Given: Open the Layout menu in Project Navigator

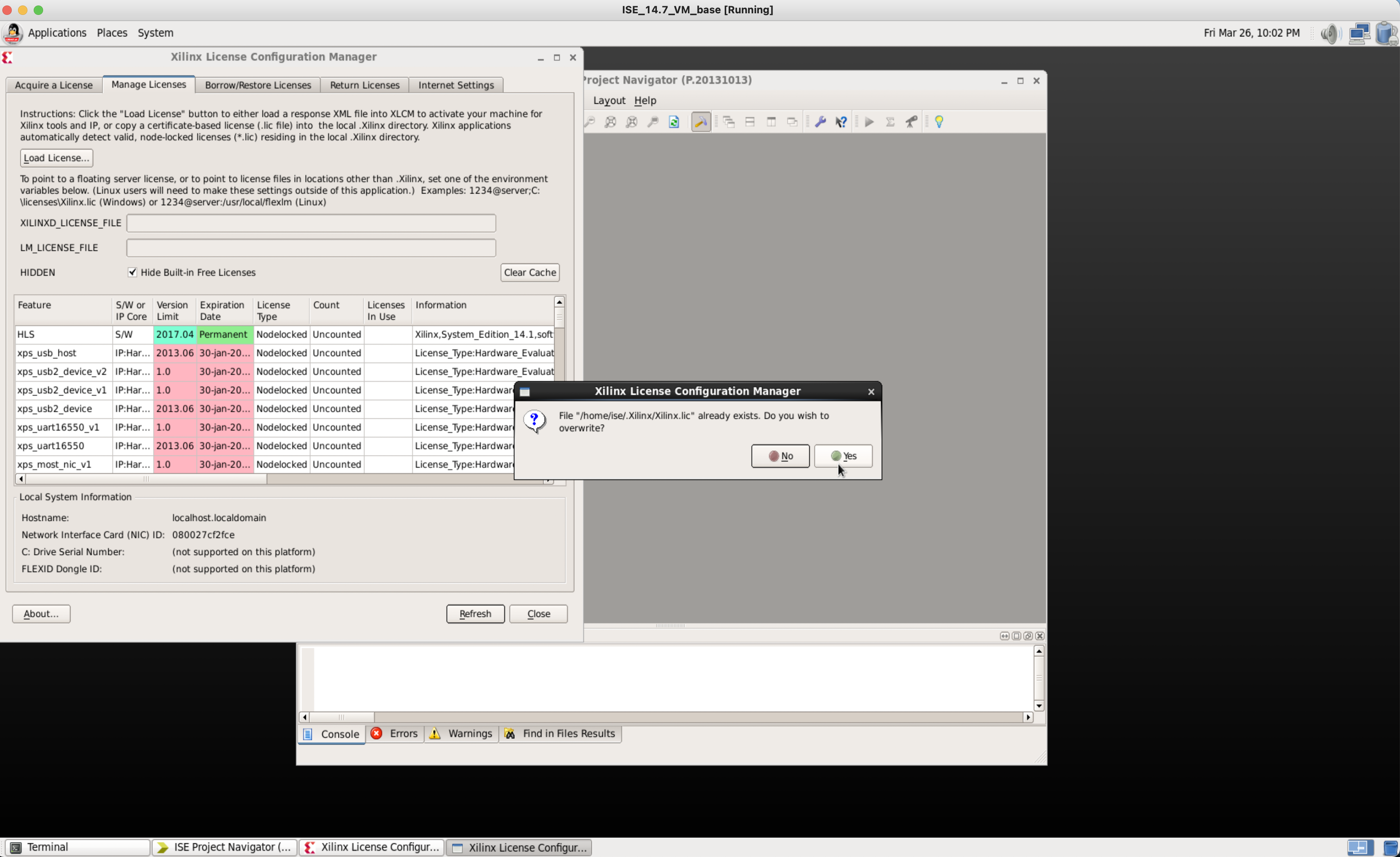Looking at the screenshot, I should click(608, 101).
